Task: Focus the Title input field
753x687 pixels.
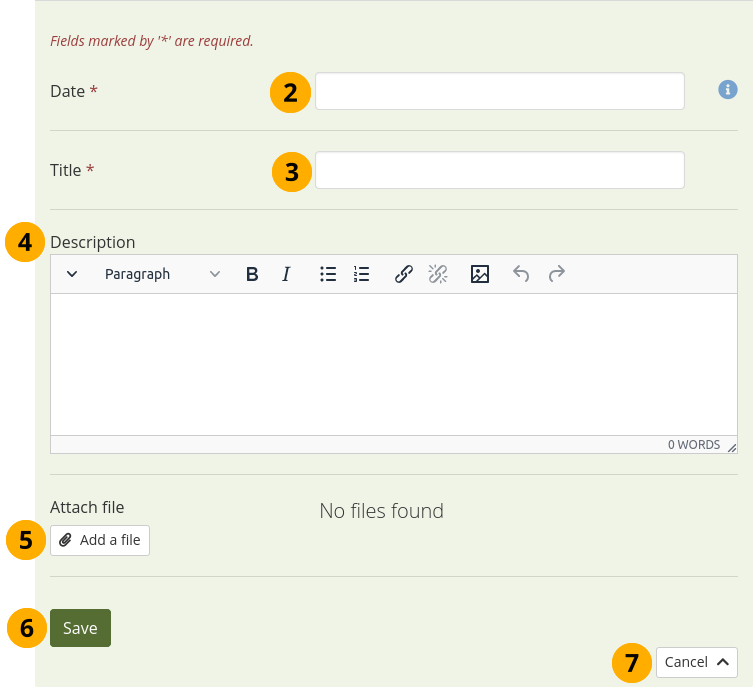Action: tap(499, 170)
